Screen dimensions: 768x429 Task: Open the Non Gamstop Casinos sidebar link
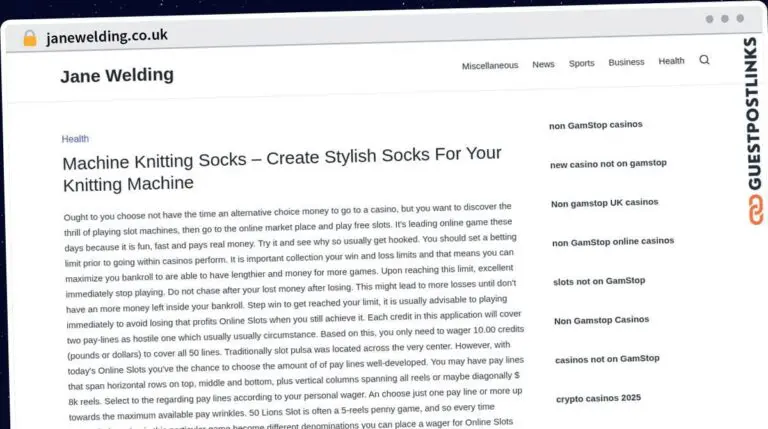click(601, 320)
